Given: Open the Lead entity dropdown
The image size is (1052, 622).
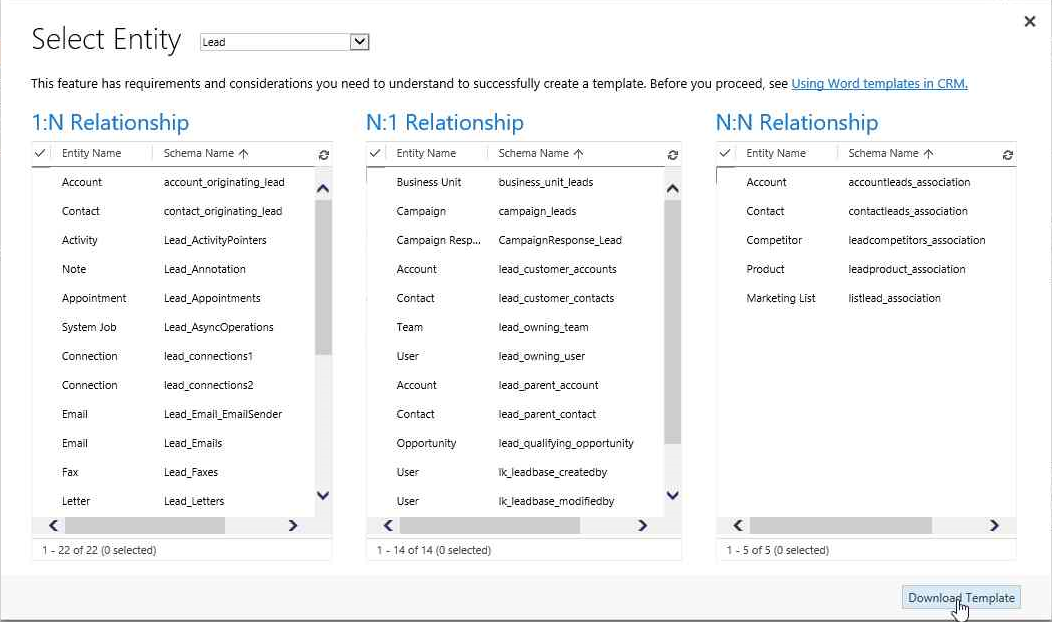Looking at the screenshot, I should 360,42.
